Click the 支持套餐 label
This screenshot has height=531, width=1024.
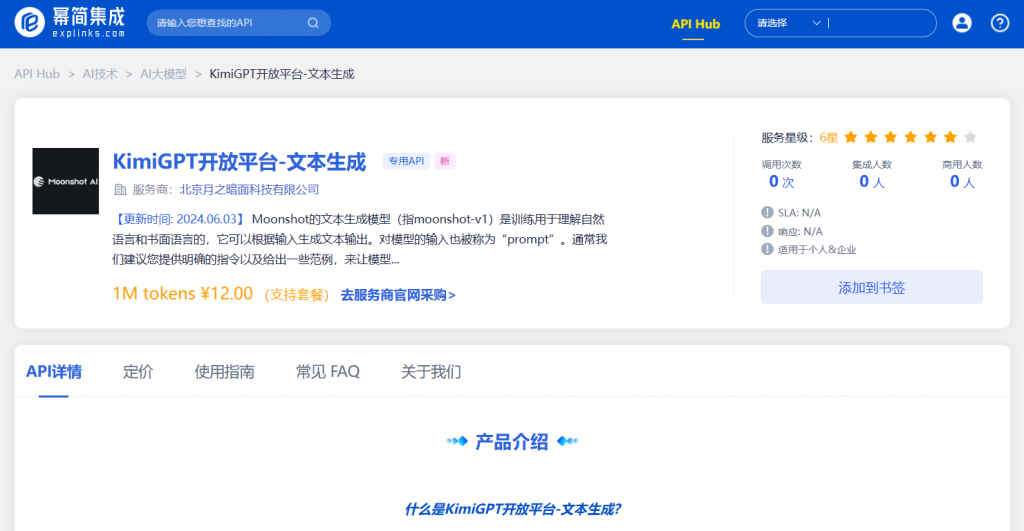coord(296,295)
